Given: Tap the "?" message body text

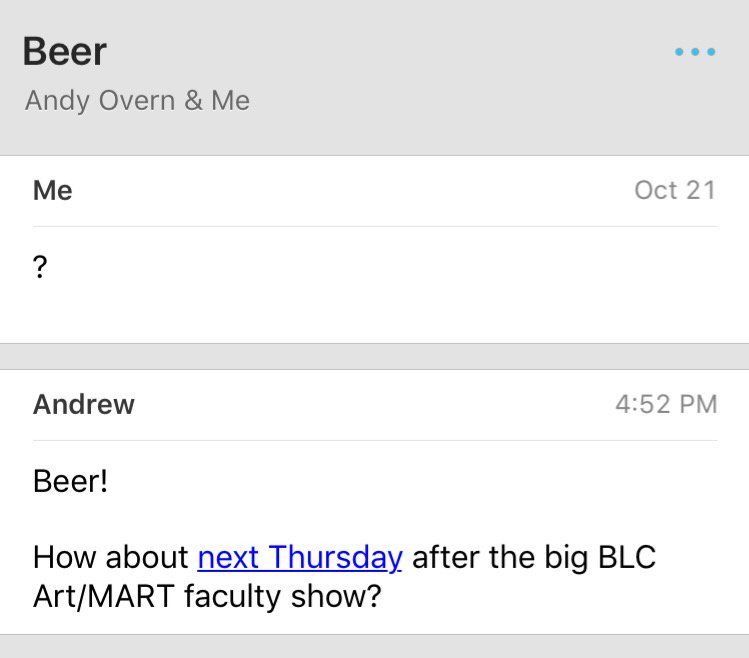Looking at the screenshot, I should coord(40,268).
